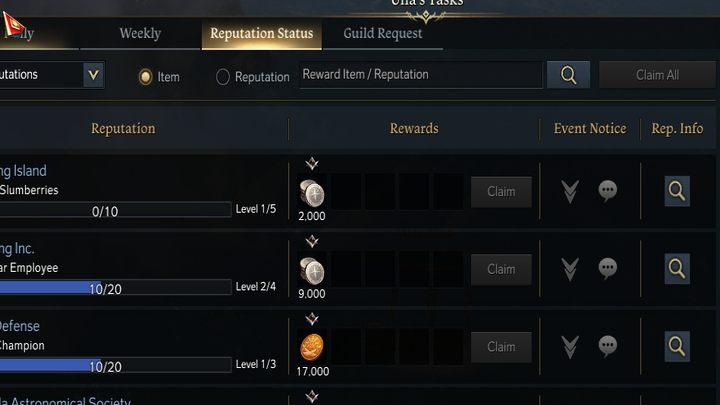Click speech bubble notice icon in Level 2/4 row
The width and height of the screenshot is (720, 405).
coord(608,269)
